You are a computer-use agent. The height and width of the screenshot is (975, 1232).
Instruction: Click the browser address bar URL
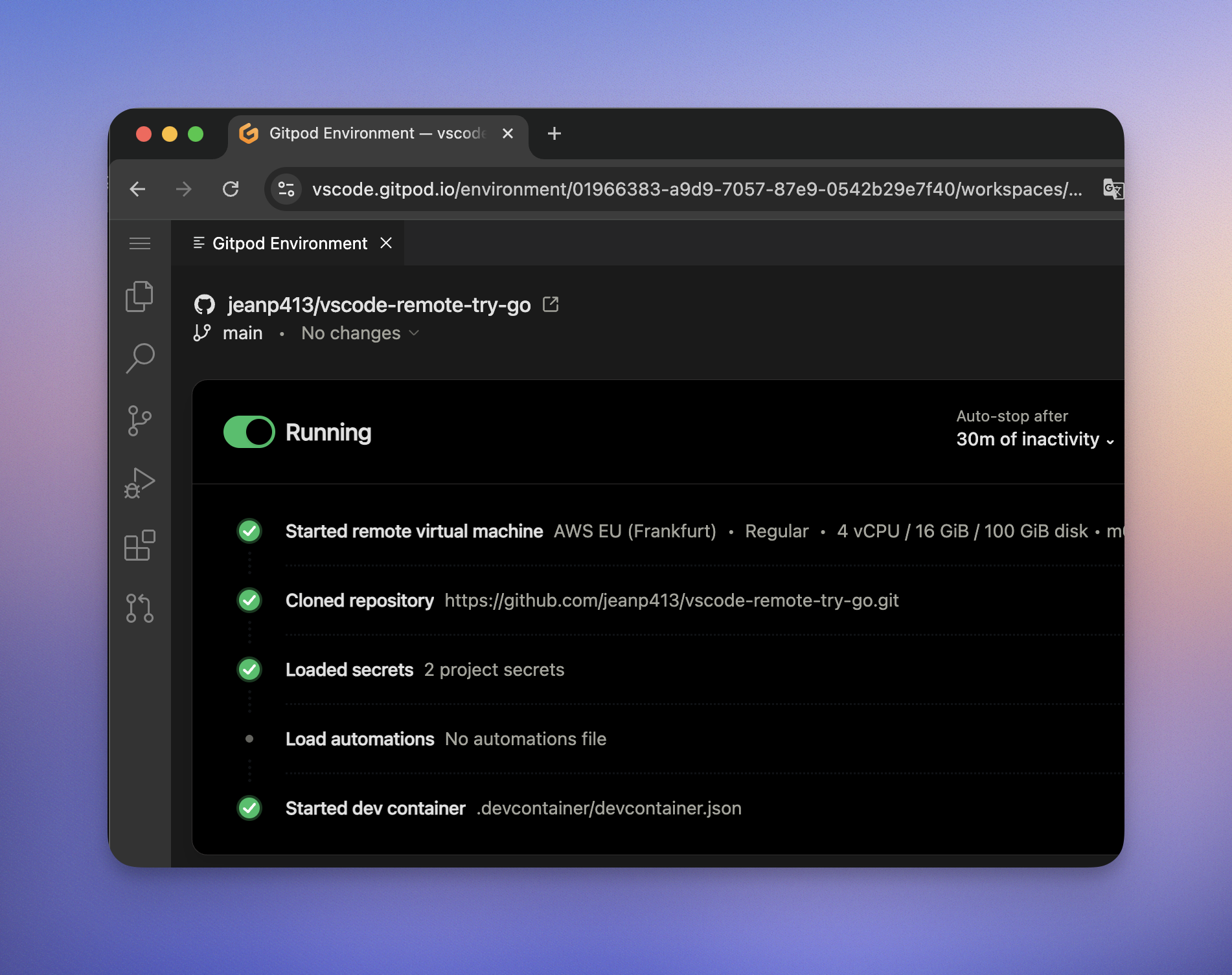pyautogui.click(x=697, y=189)
